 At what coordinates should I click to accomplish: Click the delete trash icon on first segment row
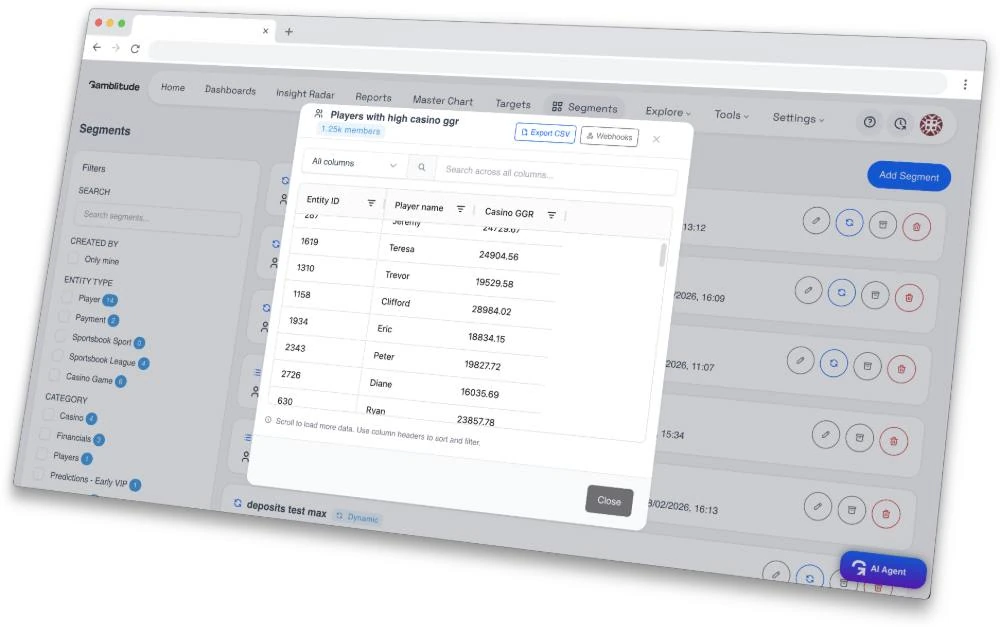tap(916, 227)
